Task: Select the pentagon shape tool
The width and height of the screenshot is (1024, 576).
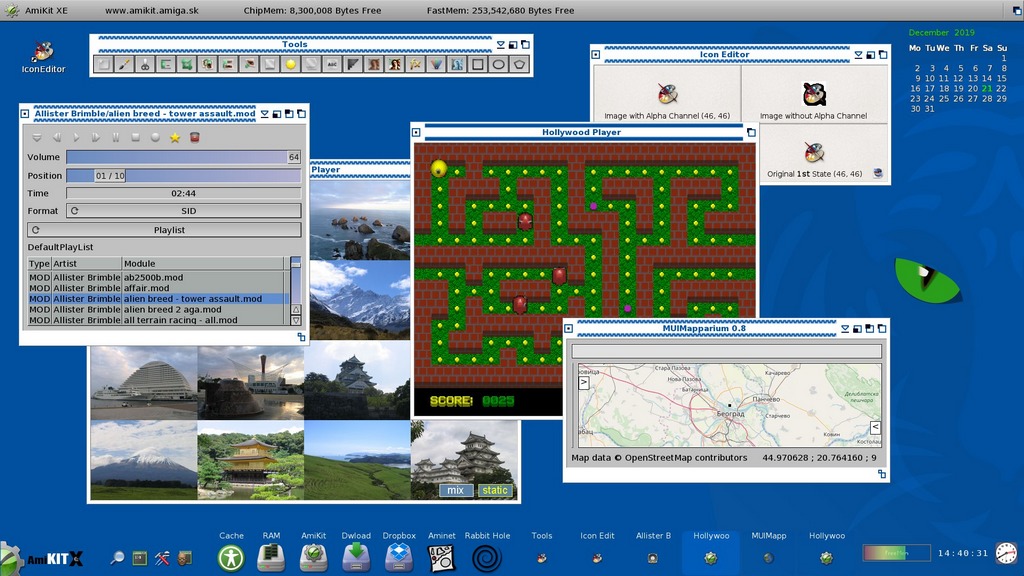Action: point(519,64)
